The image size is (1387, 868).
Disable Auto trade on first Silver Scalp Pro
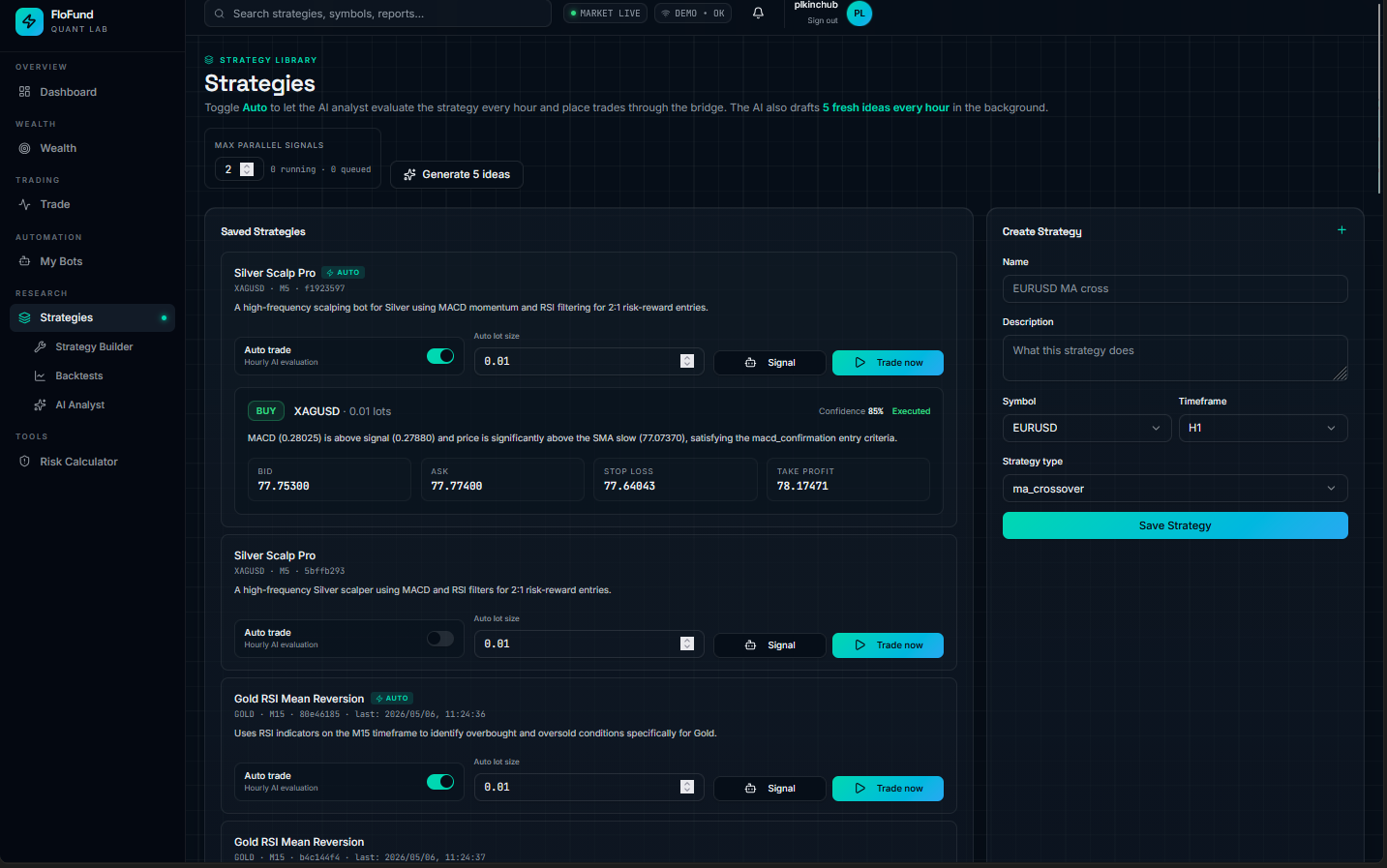pyautogui.click(x=440, y=356)
